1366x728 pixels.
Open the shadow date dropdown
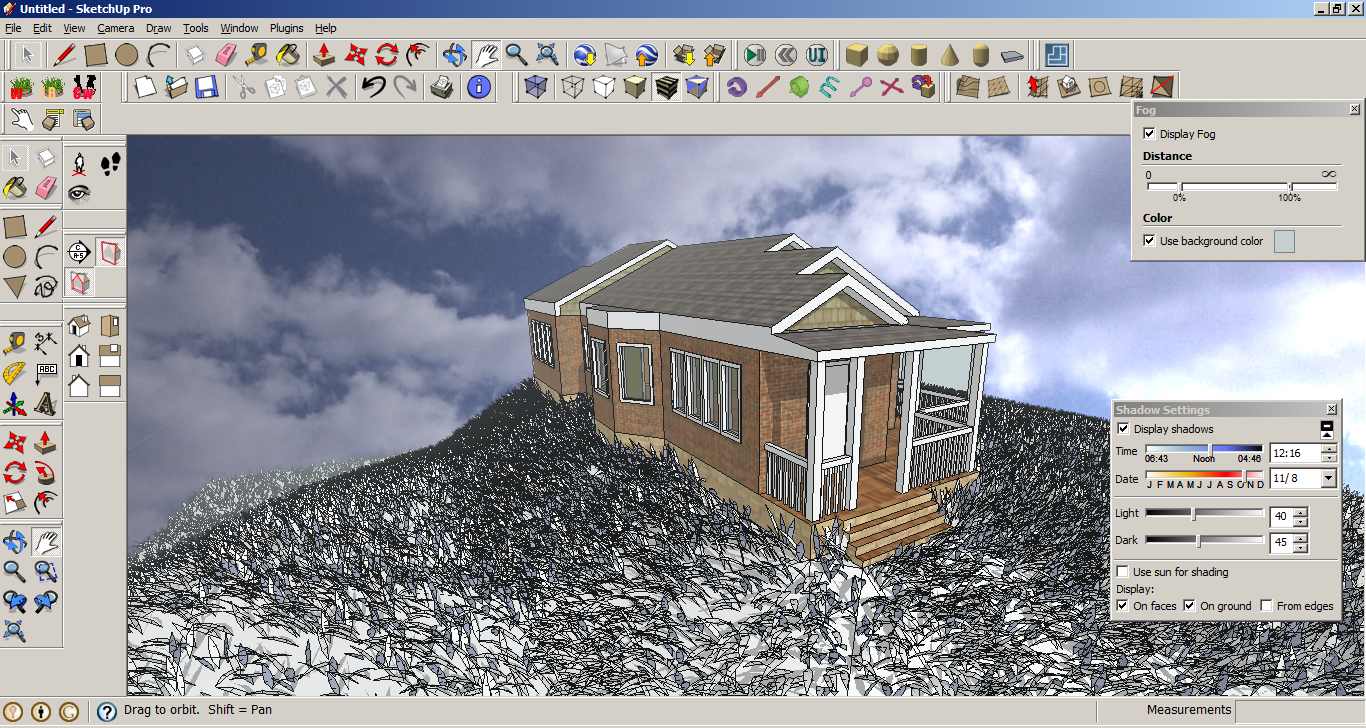click(x=1328, y=479)
